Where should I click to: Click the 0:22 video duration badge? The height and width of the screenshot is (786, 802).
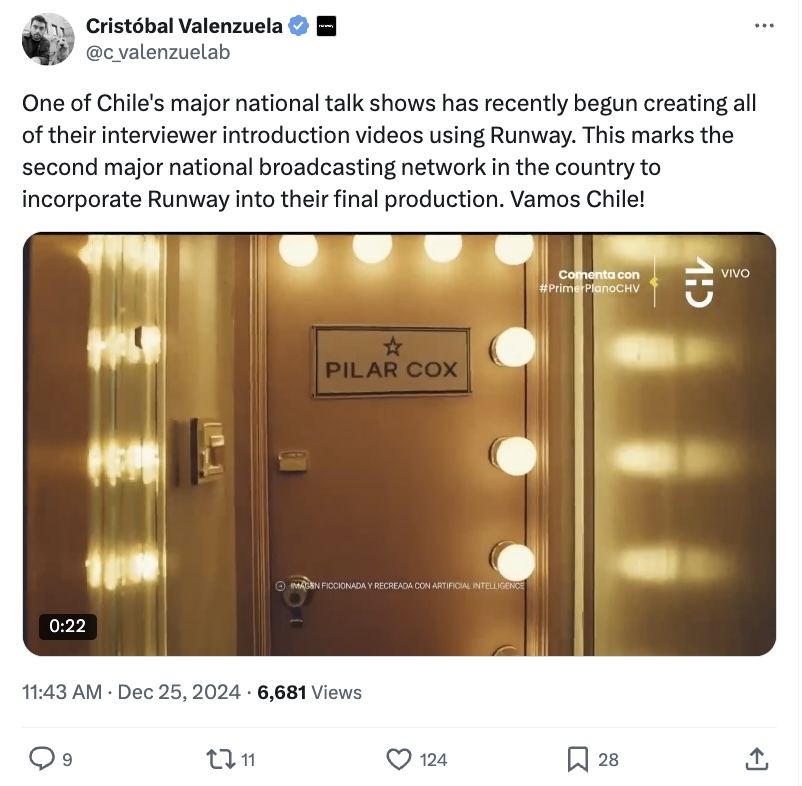(68, 626)
